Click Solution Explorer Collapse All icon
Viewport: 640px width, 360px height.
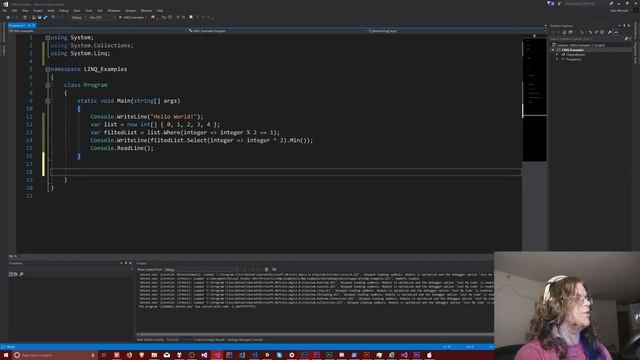pos(596,32)
